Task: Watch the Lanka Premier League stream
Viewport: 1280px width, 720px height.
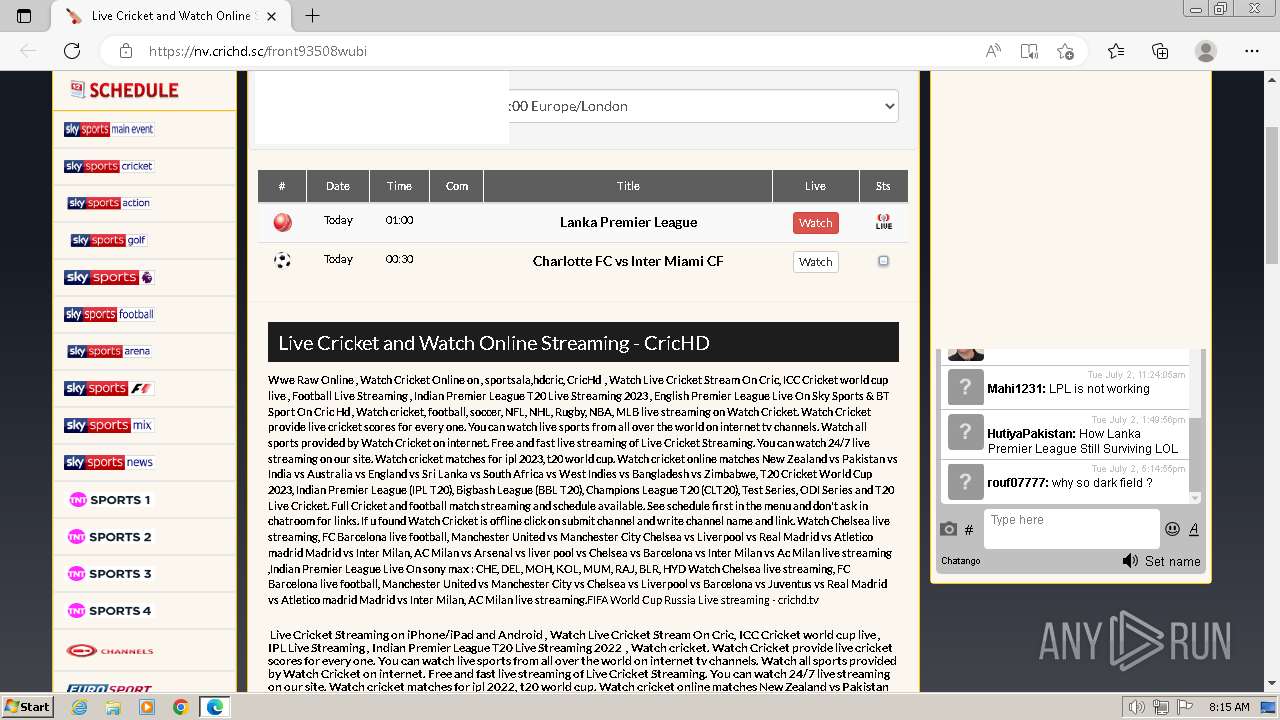Action: tap(815, 223)
